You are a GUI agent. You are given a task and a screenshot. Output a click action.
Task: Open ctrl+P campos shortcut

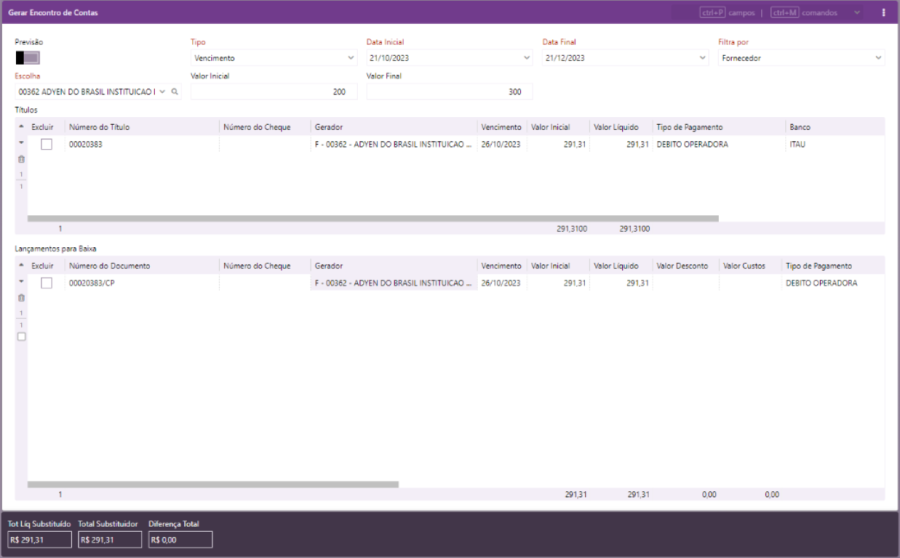(x=727, y=13)
